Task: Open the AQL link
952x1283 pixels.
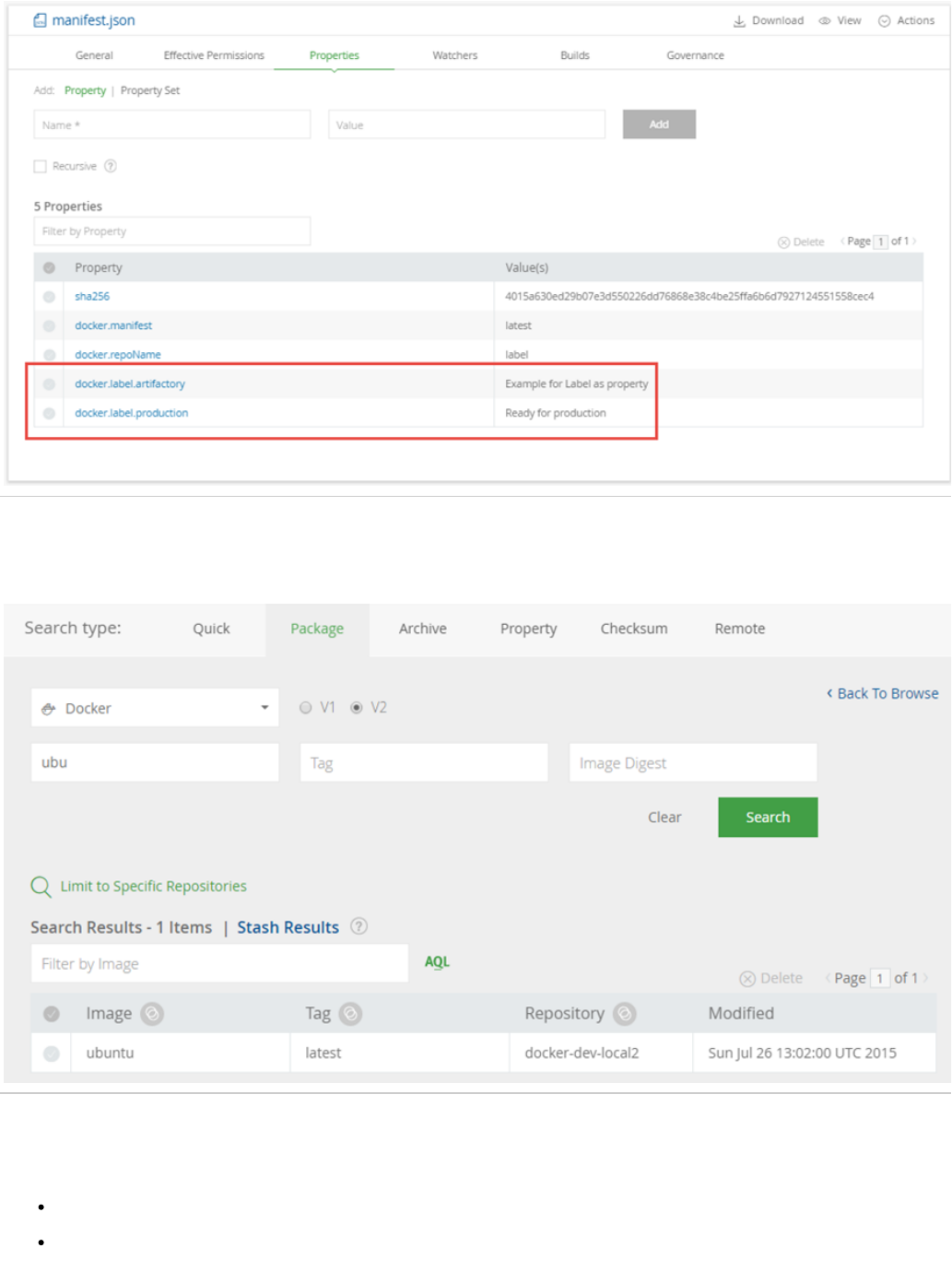Action: click(x=437, y=961)
